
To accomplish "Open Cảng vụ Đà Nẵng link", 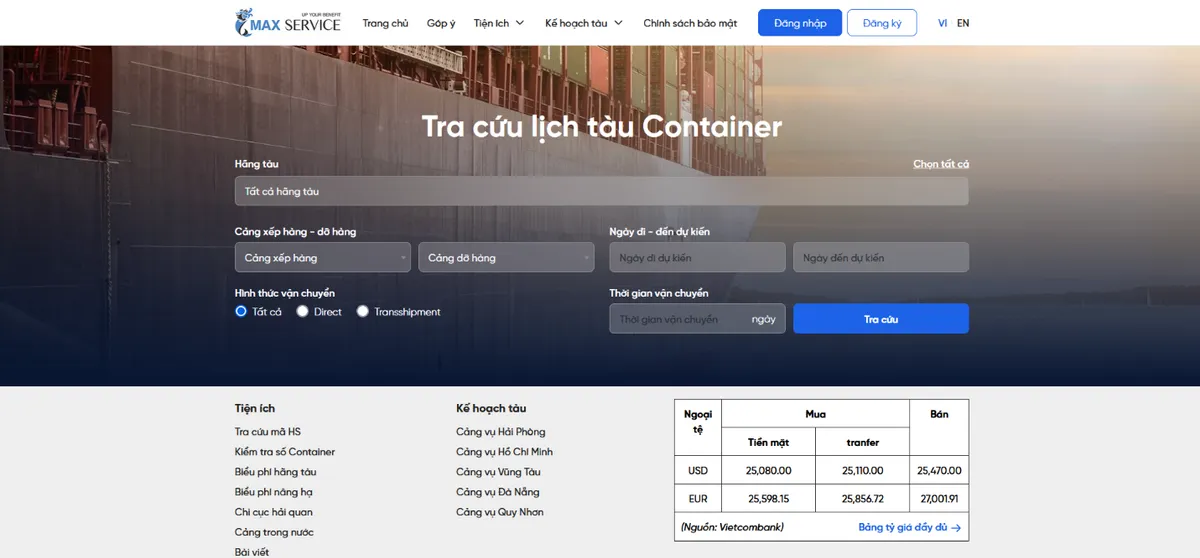I will coord(498,492).
